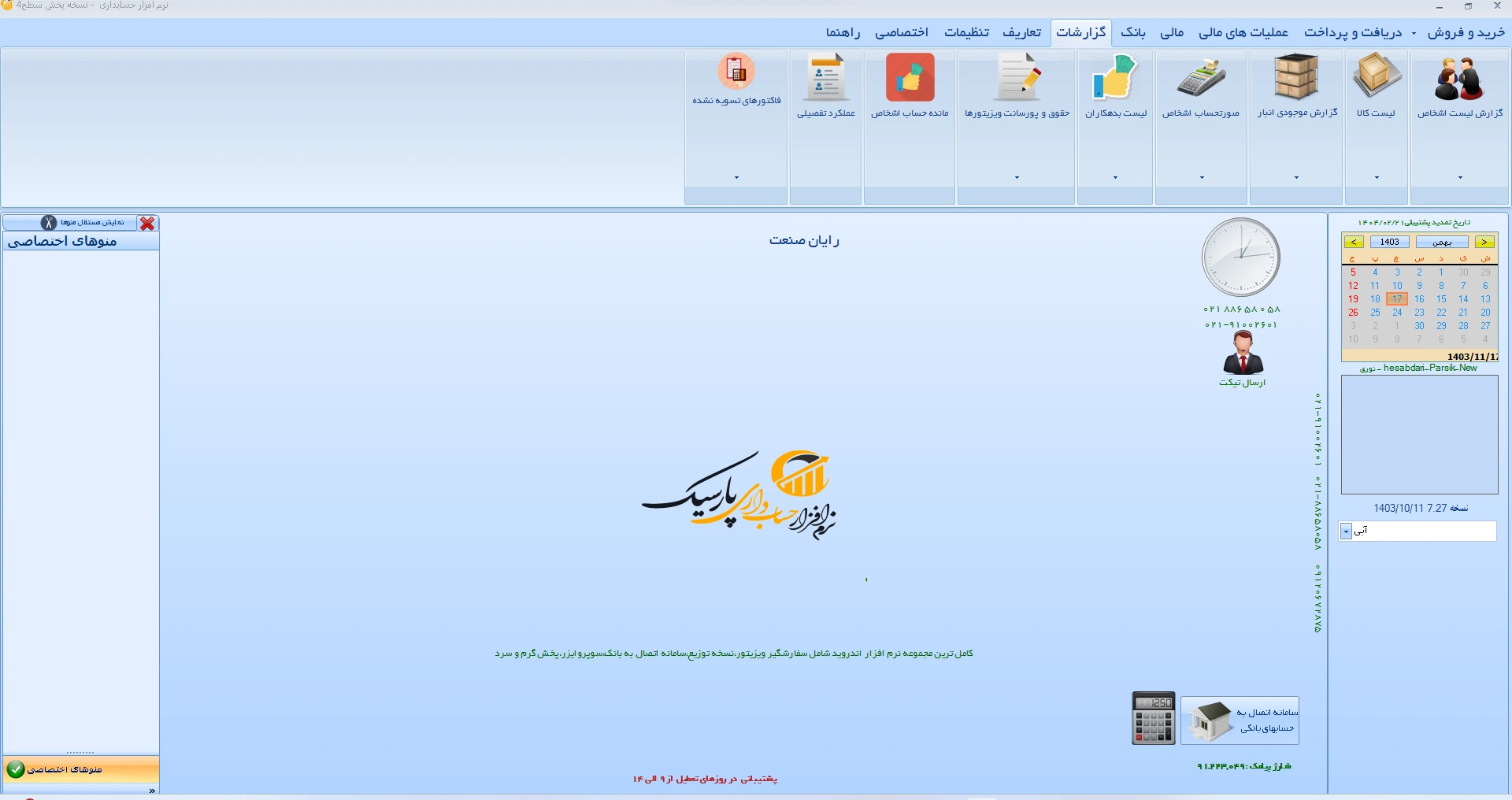Viewport: 1512px width, 800px height.
Task: Click the بهمن month button in calendar
Action: pos(1442,242)
